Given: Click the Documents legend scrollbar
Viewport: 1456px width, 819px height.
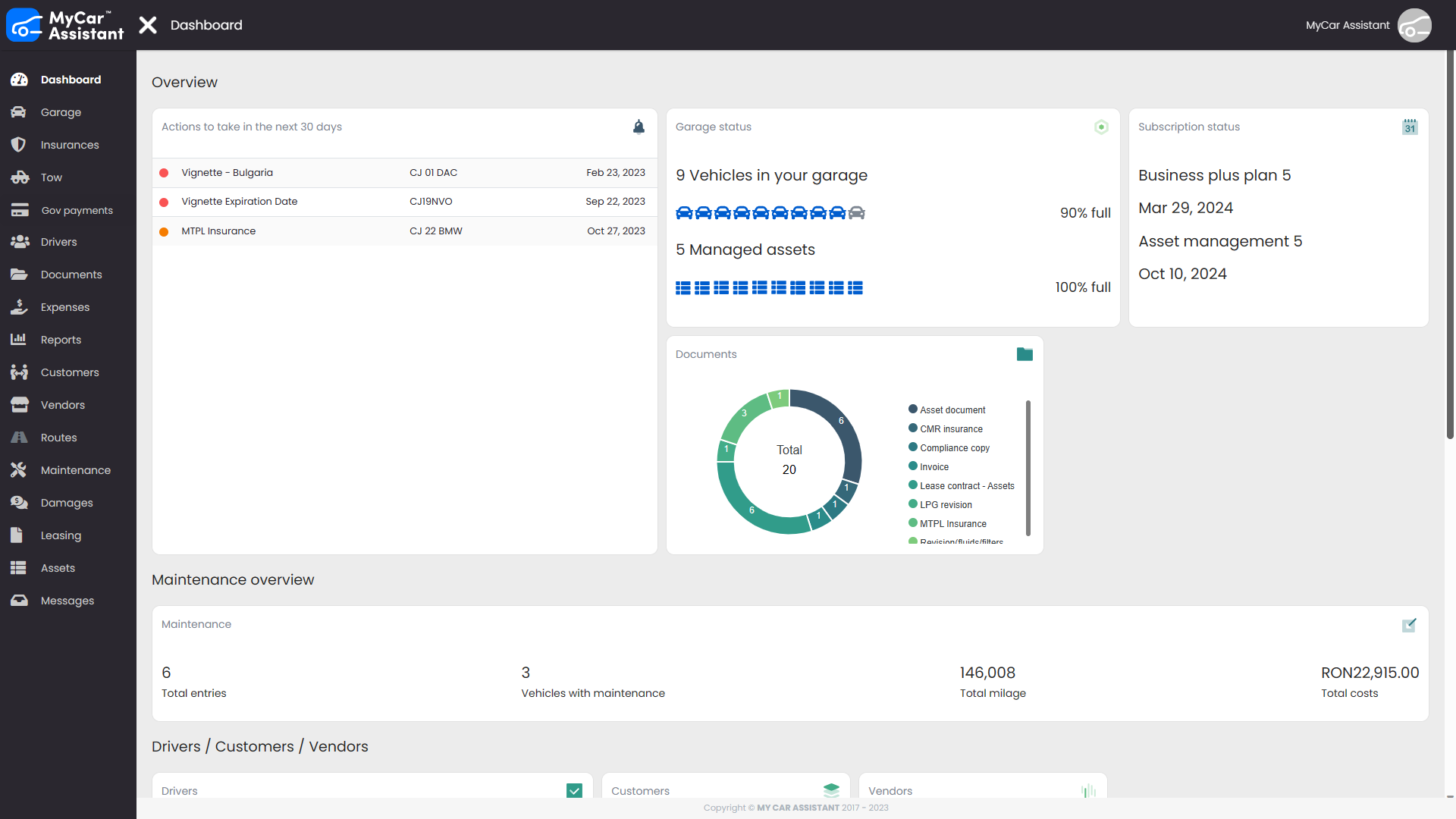Looking at the screenshot, I should pos(1028,468).
